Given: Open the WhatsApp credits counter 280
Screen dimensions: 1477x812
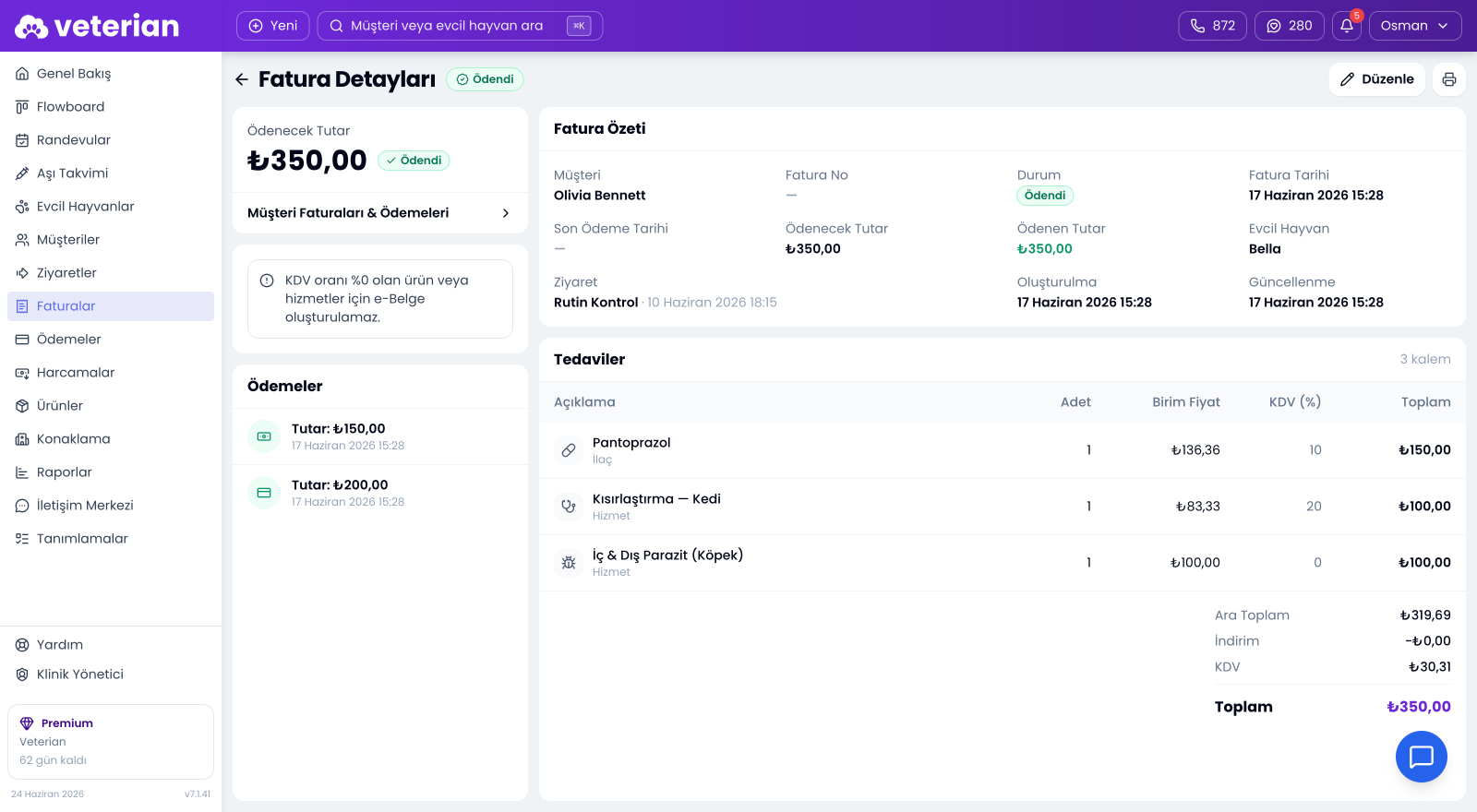Looking at the screenshot, I should point(1290,26).
